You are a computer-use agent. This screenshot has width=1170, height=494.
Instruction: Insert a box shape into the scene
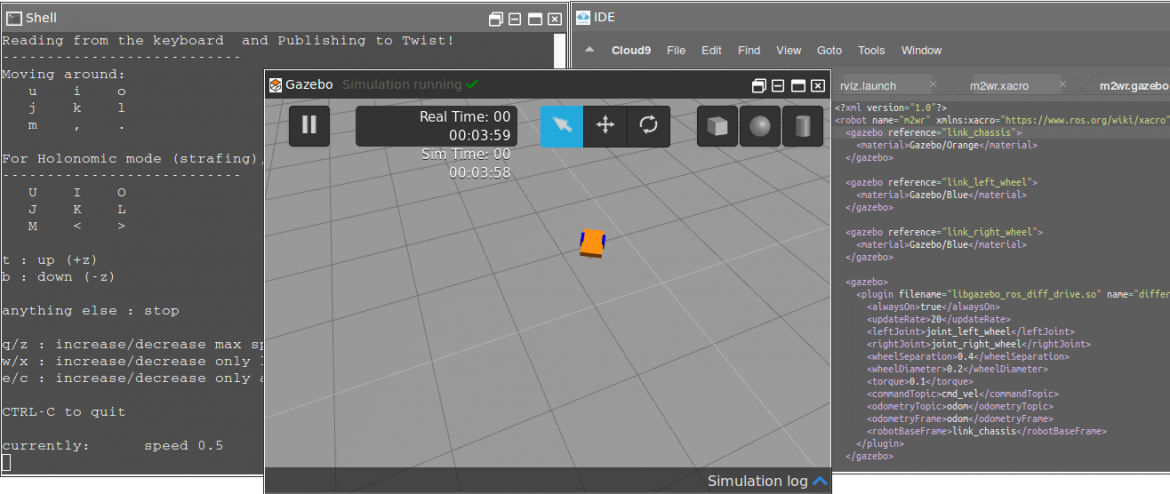point(717,126)
